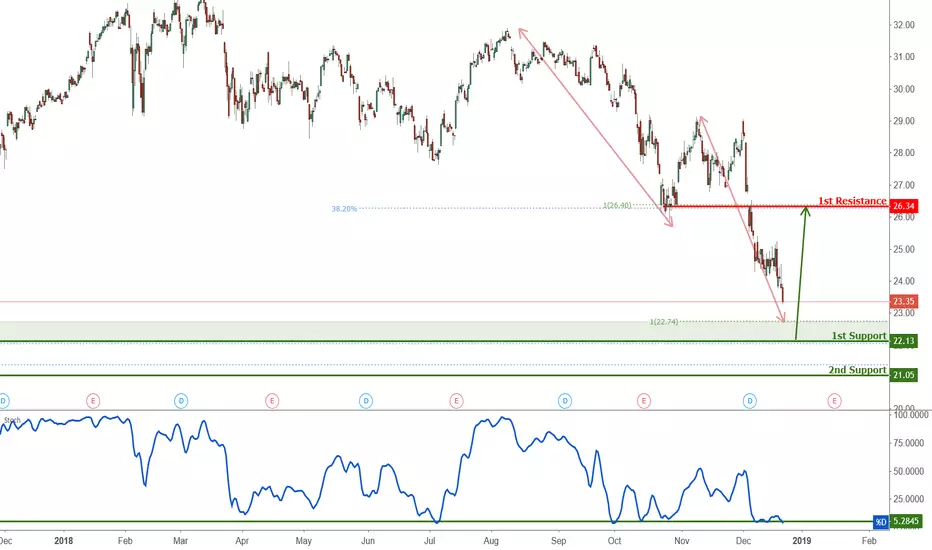This screenshot has width=932, height=550.
Task: Click the '1(26.40)' projection label
Action: pyautogui.click(x=617, y=205)
